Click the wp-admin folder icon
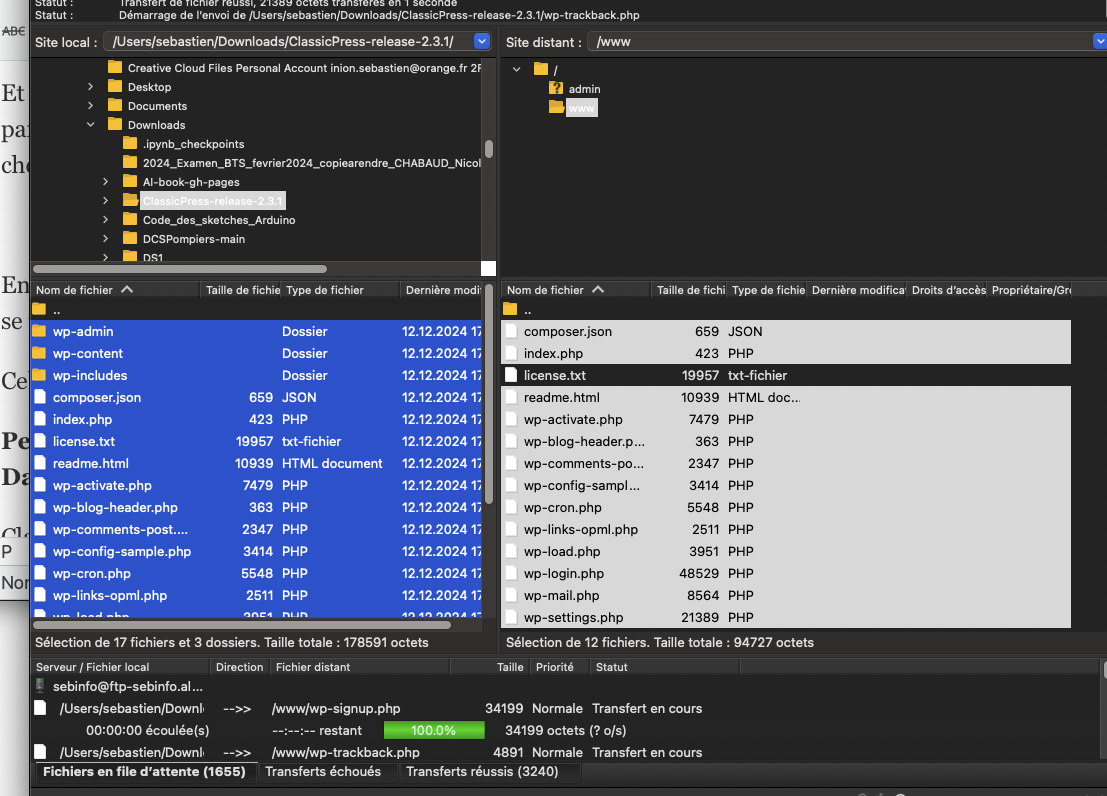 coord(40,331)
